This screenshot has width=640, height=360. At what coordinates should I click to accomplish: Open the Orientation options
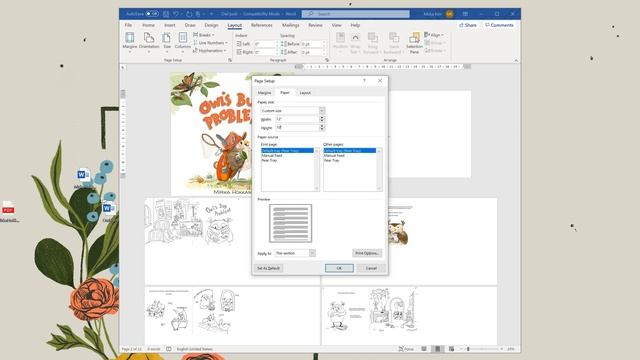(x=149, y=42)
